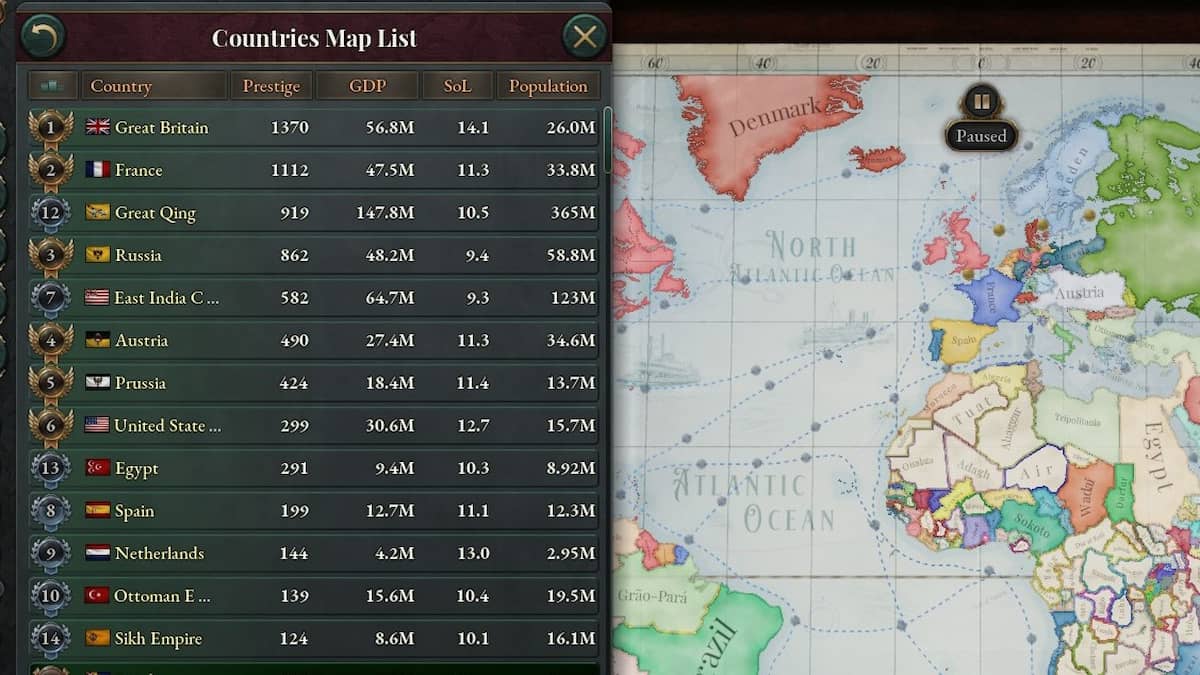Click Great Britain's rank 1 badge

[51, 127]
